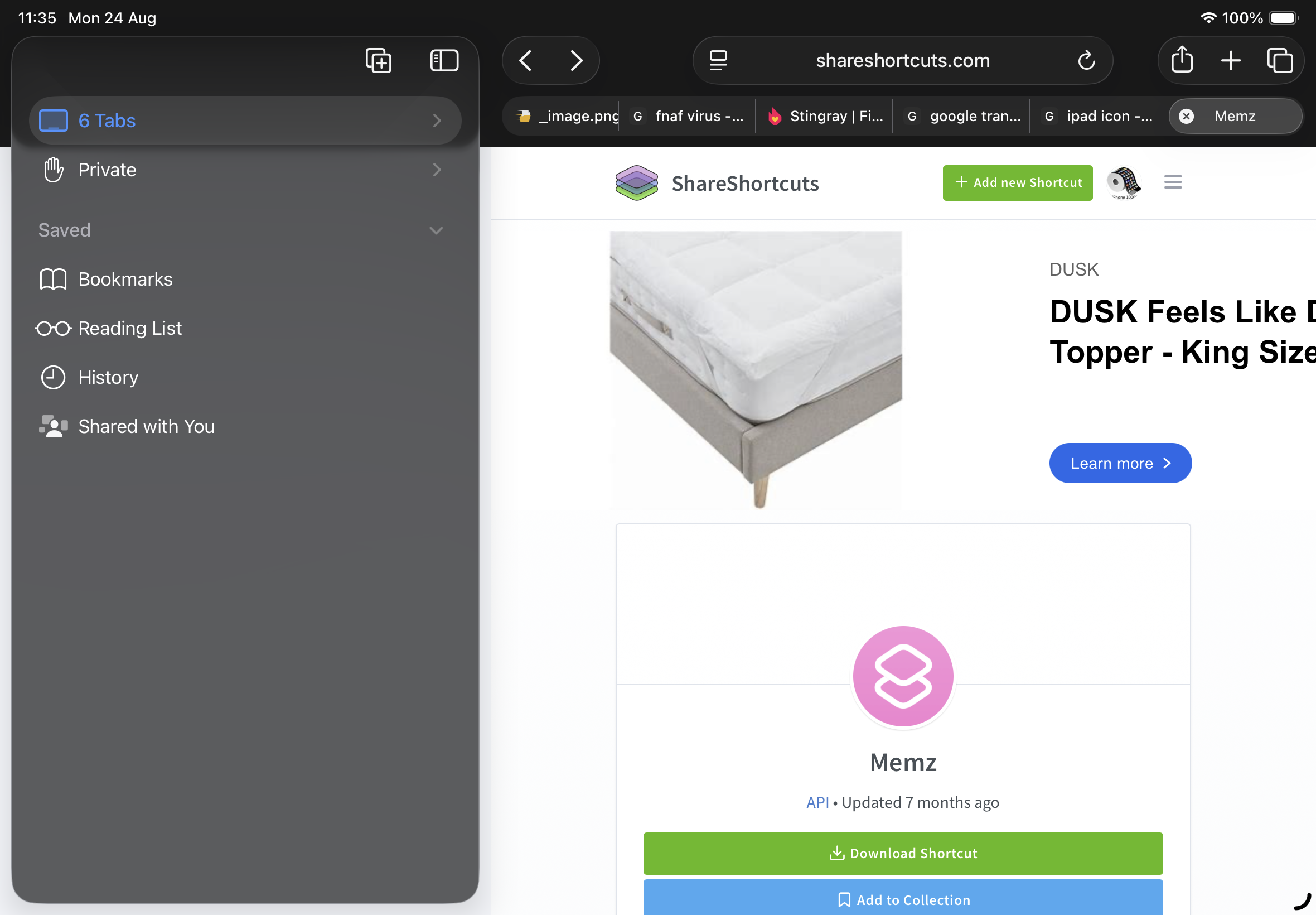Click Add new Shortcut button

coord(1018,183)
